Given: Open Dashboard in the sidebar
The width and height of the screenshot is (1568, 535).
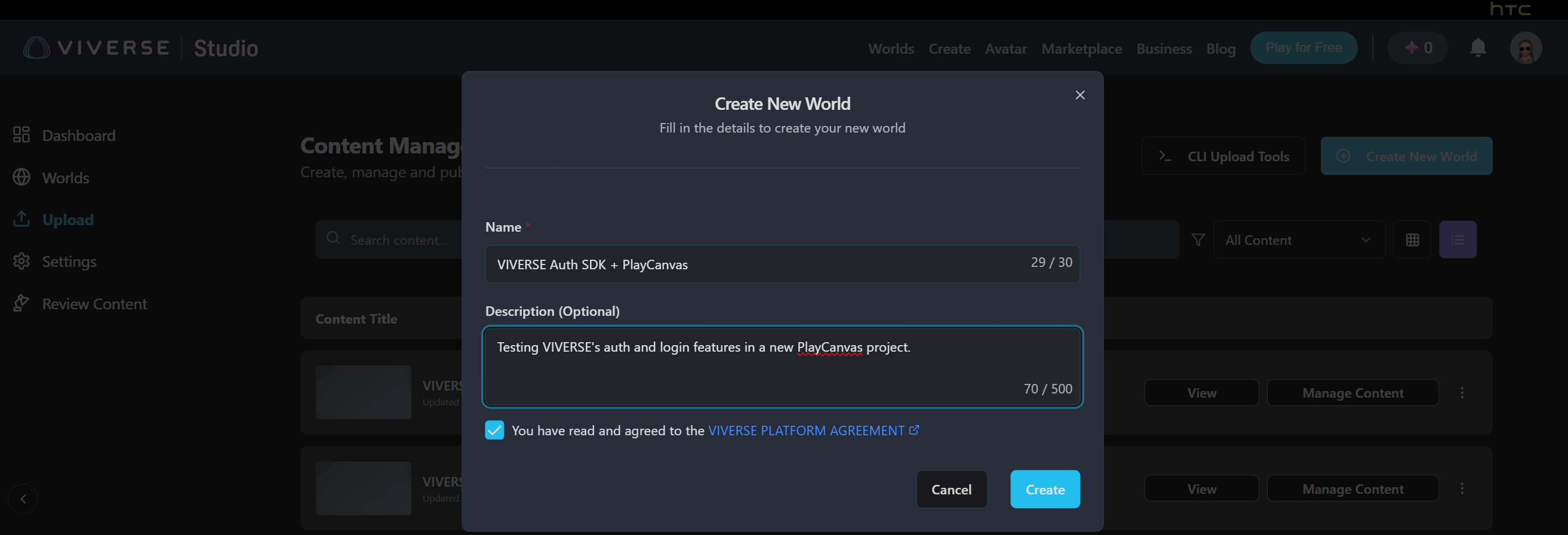Looking at the screenshot, I should (78, 135).
